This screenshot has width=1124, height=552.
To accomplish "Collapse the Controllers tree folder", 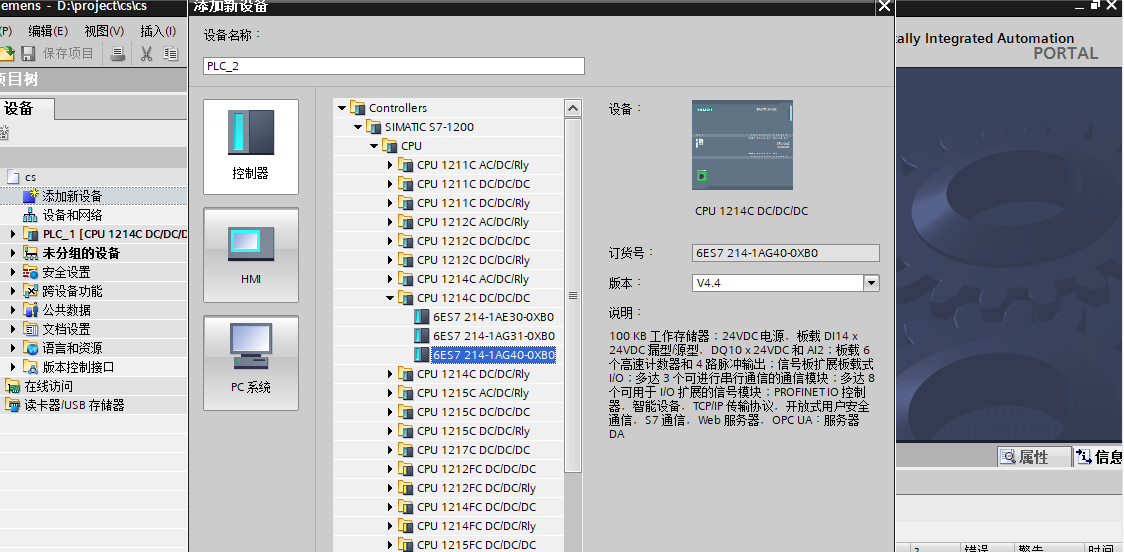I will coord(342,108).
